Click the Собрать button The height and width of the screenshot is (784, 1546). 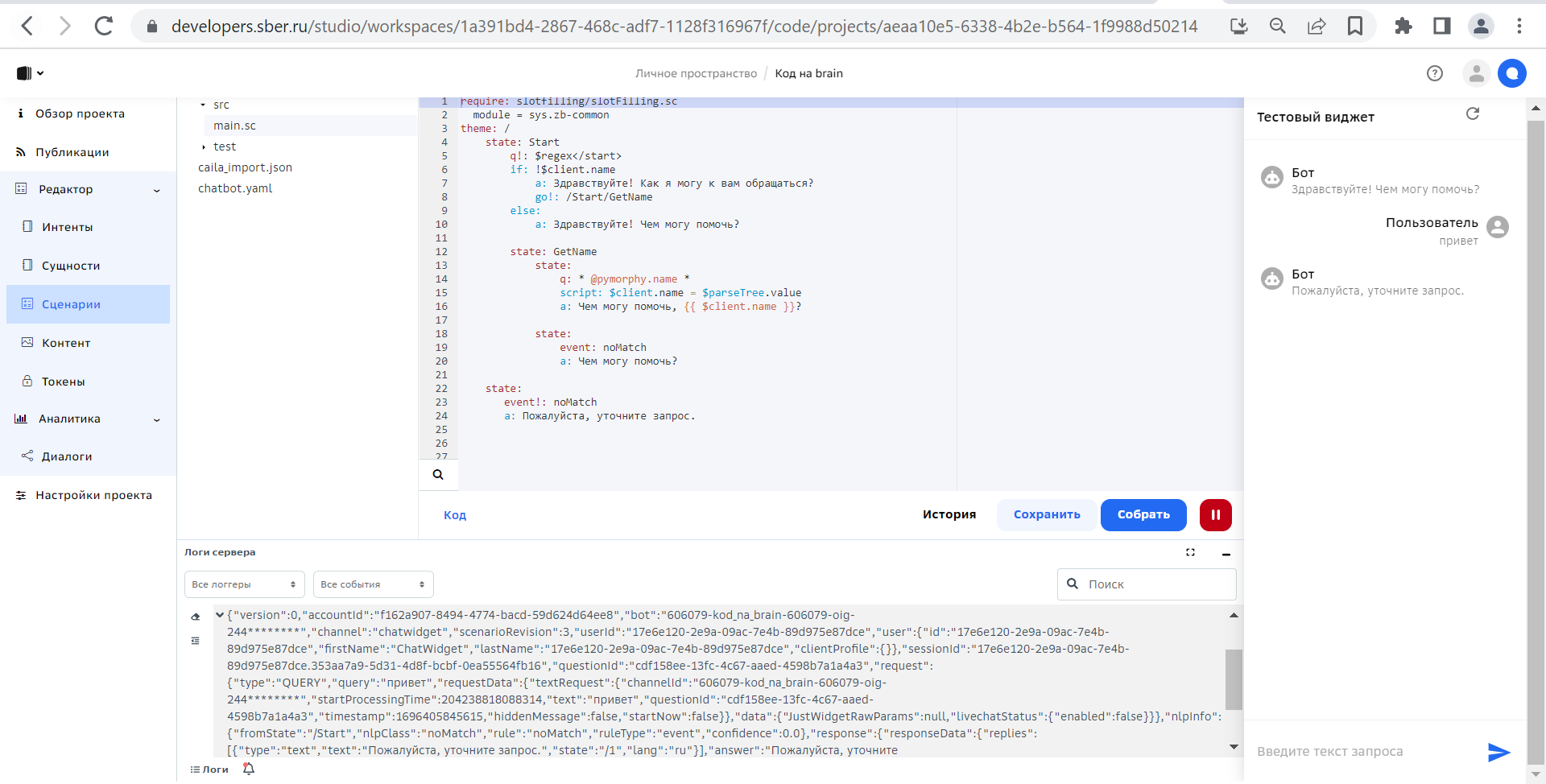[x=1143, y=515]
